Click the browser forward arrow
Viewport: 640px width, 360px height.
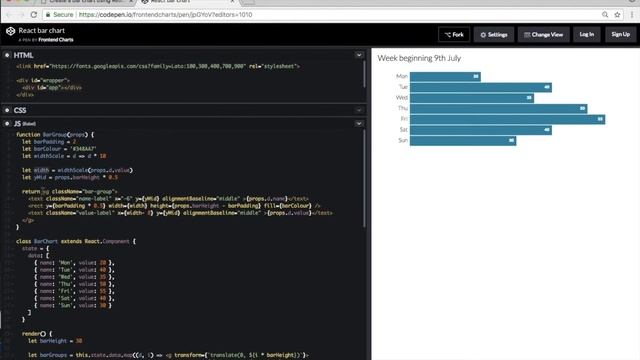[x=21, y=15]
